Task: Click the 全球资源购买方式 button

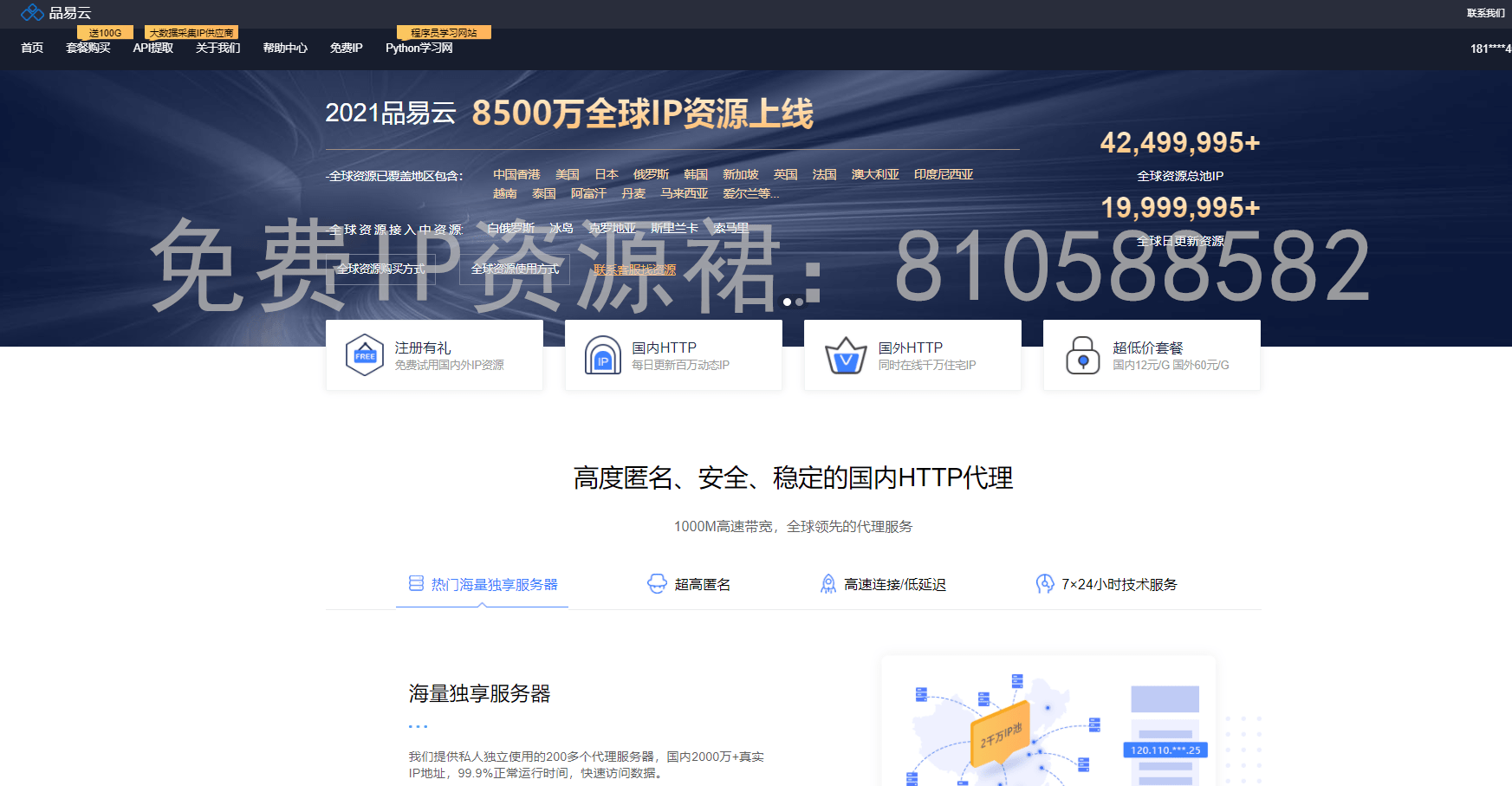Action: 380,269
